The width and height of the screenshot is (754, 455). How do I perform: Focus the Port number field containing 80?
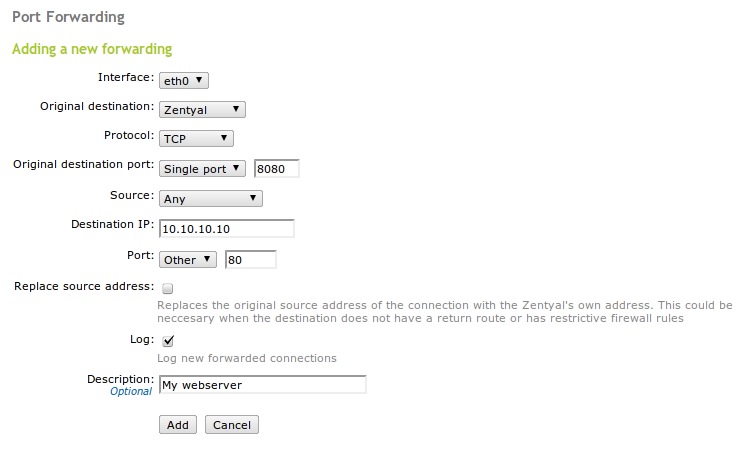coord(250,260)
